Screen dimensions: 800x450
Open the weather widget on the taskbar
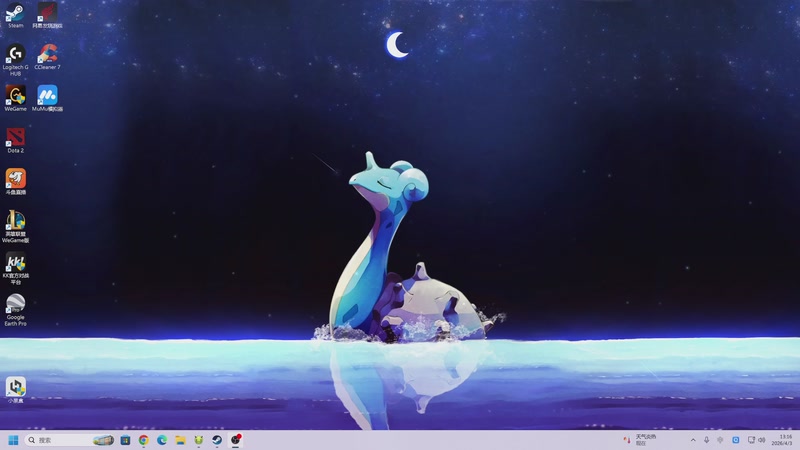pos(640,440)
